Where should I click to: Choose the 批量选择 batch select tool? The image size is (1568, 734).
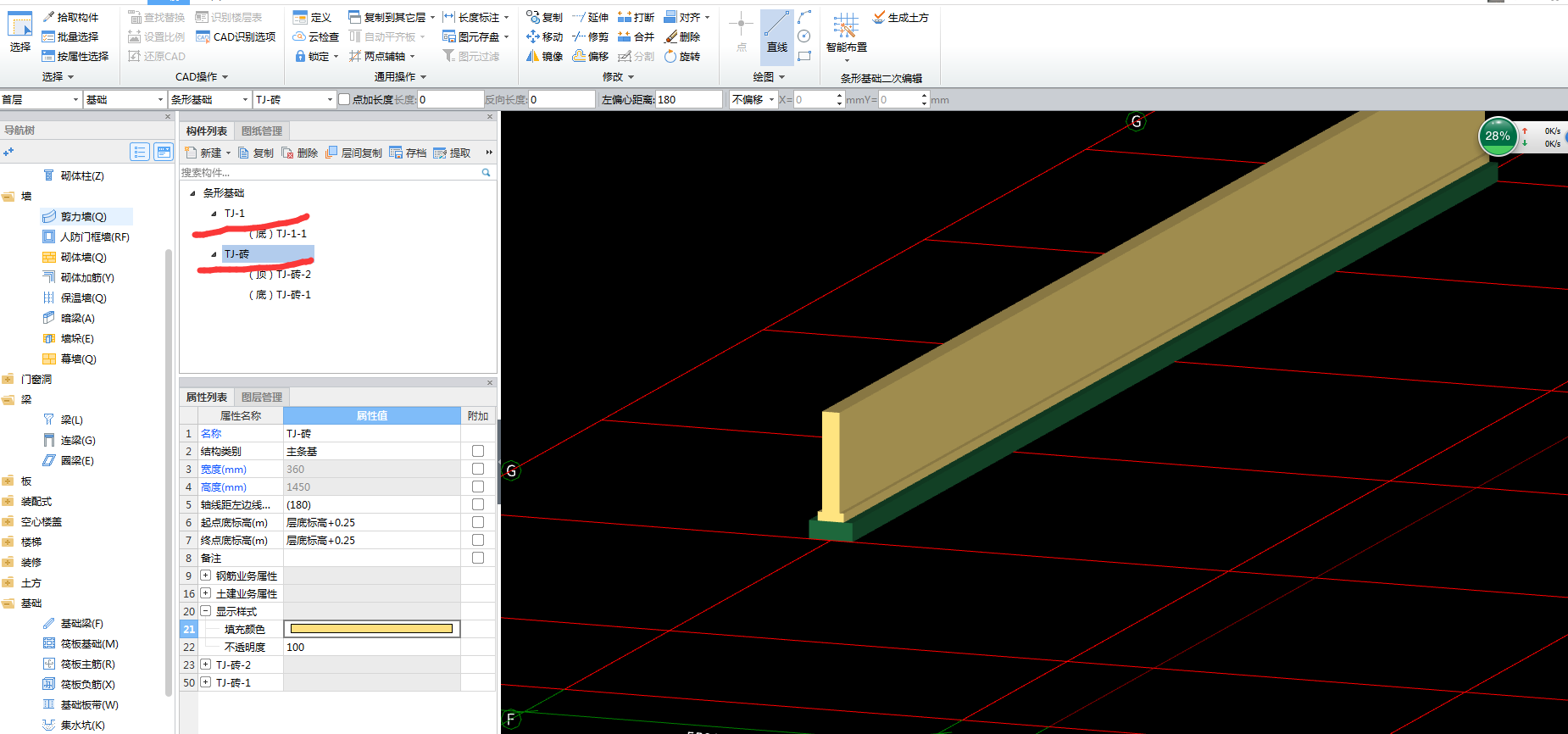[70, 36]
